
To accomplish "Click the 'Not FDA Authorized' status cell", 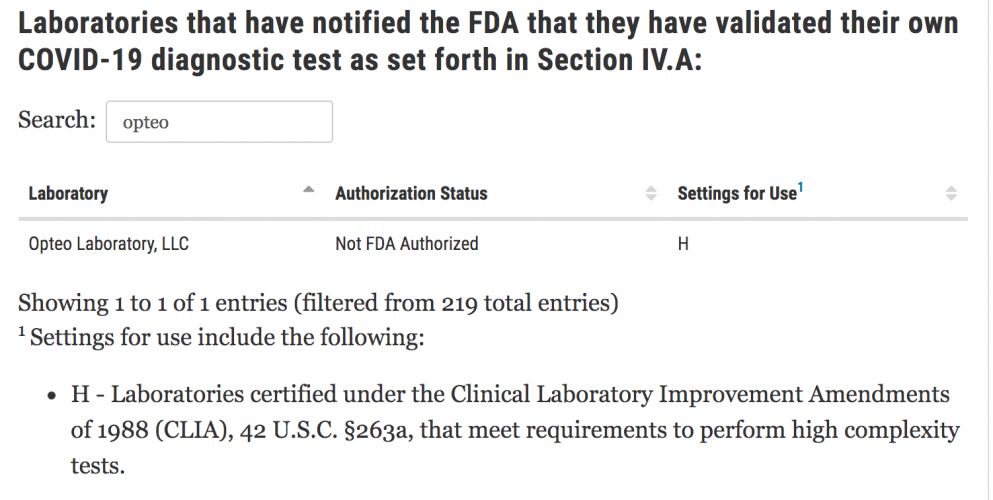I will point(407,243).
